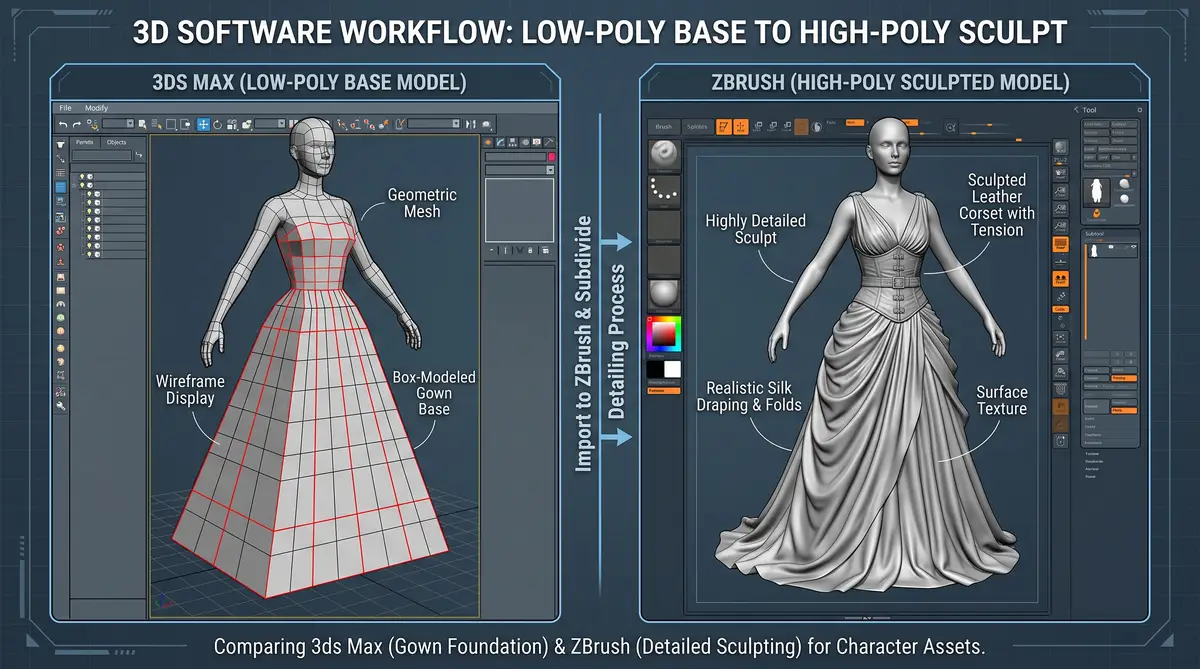This screenshot has width=1200, height=669.
Task: Open the hammer Utilities icon in command panel
Action: pos(549,142)
